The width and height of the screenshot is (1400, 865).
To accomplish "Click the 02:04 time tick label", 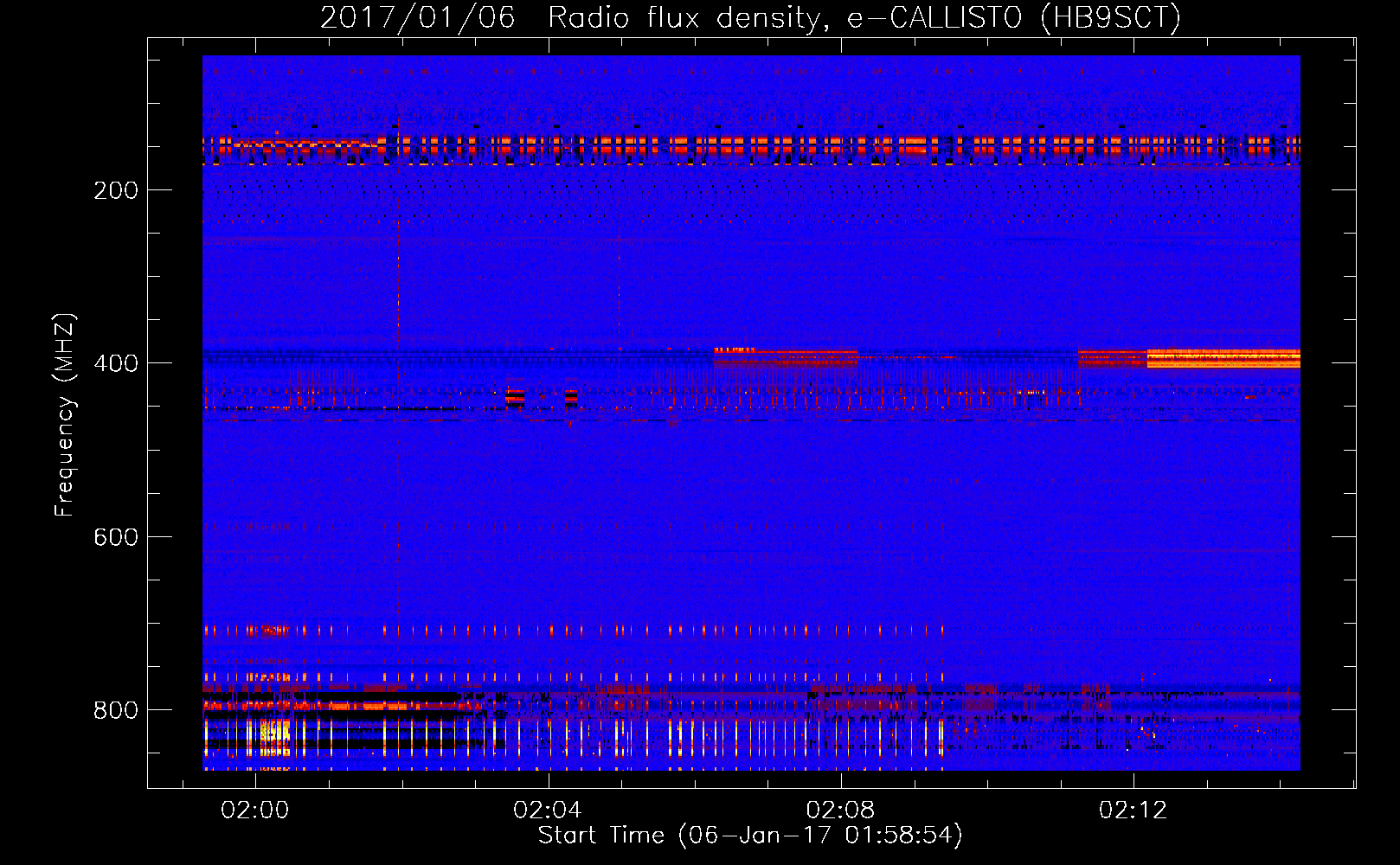I will click(x=548, y=811).
